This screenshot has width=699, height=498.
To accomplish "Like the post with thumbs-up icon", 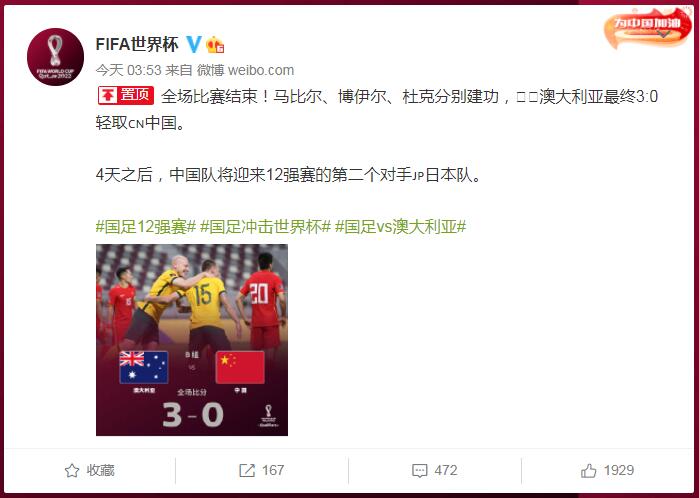I will (x=588, y=470).
